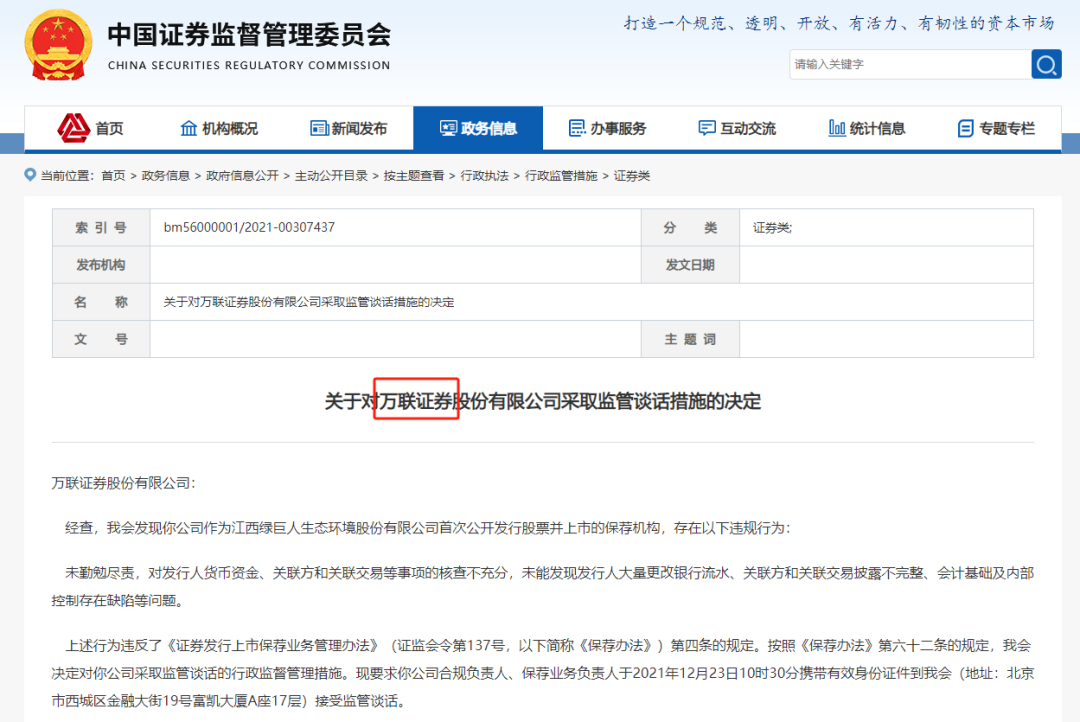Click the monitor icon beside 政务信息
Viewport: 1080px width, 722px height.
(x=448, y=128)
